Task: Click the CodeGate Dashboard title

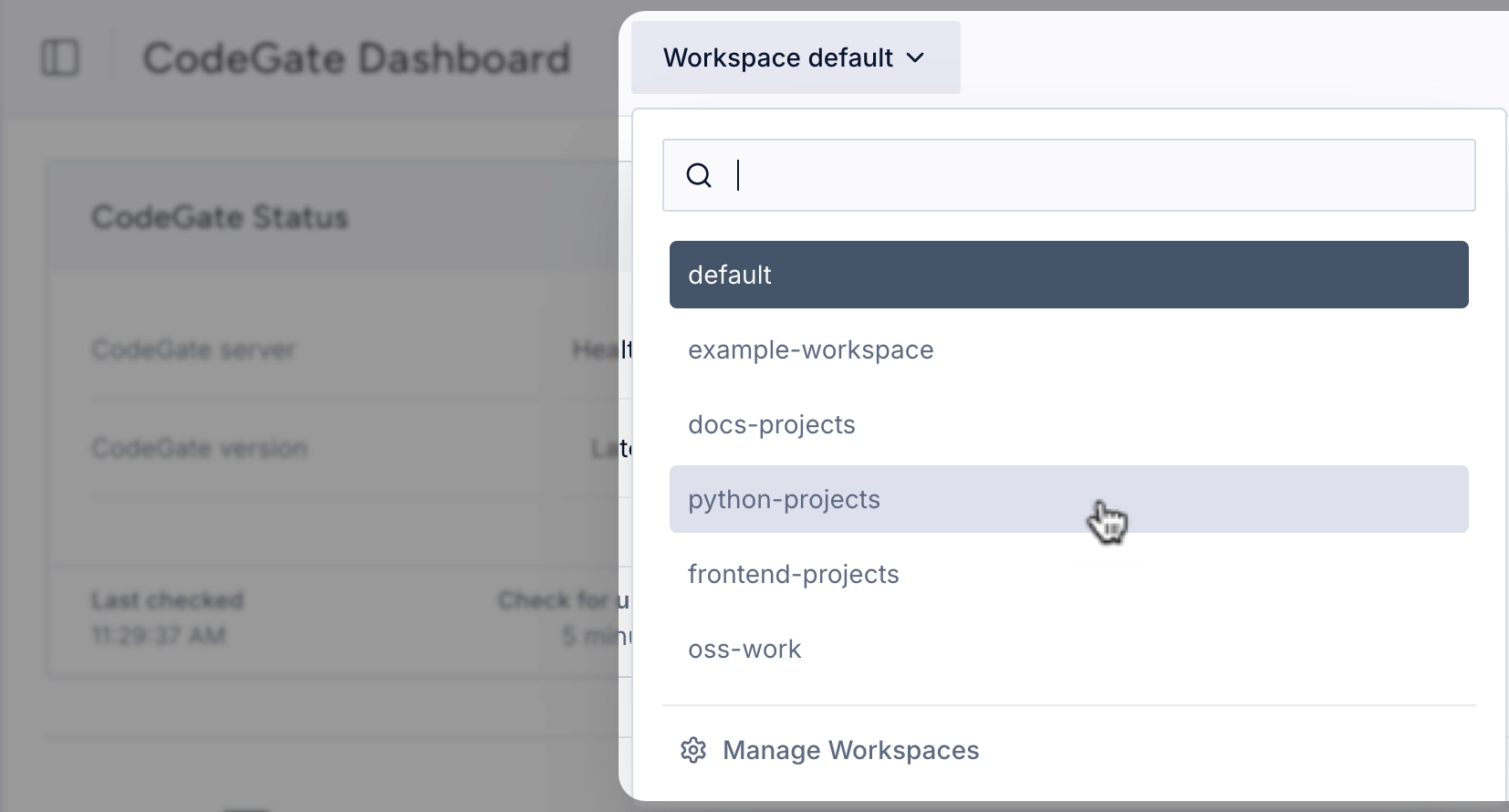Action: point(357,58)
